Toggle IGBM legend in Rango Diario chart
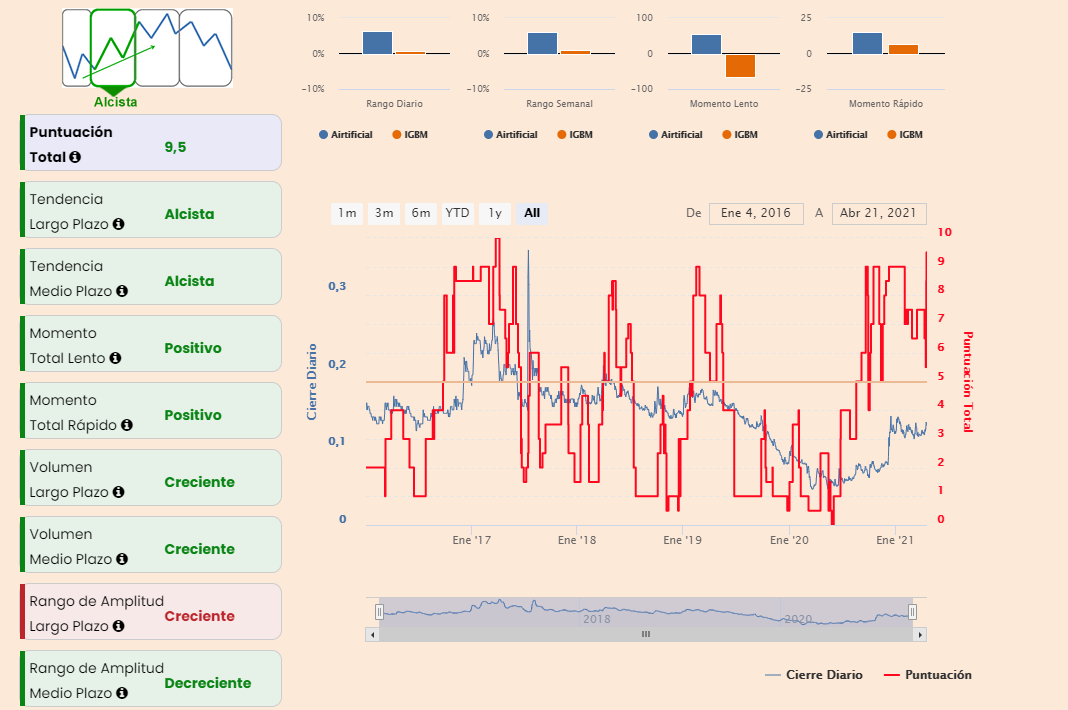The width and height of the screenshot is (1068, 710). pos(410,134)
